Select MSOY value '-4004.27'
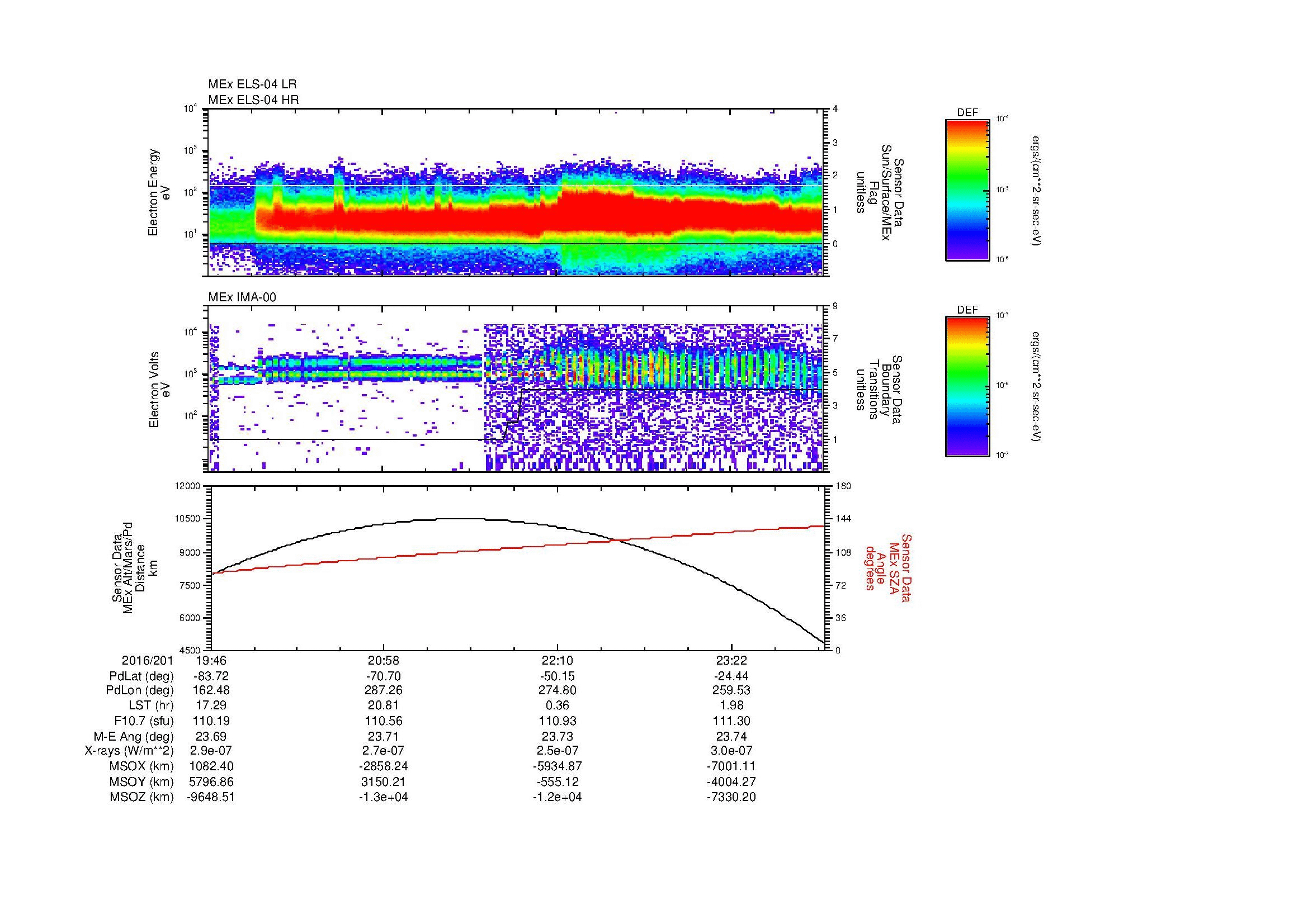This screenshot has height=924, width=1308. point(731,782)
